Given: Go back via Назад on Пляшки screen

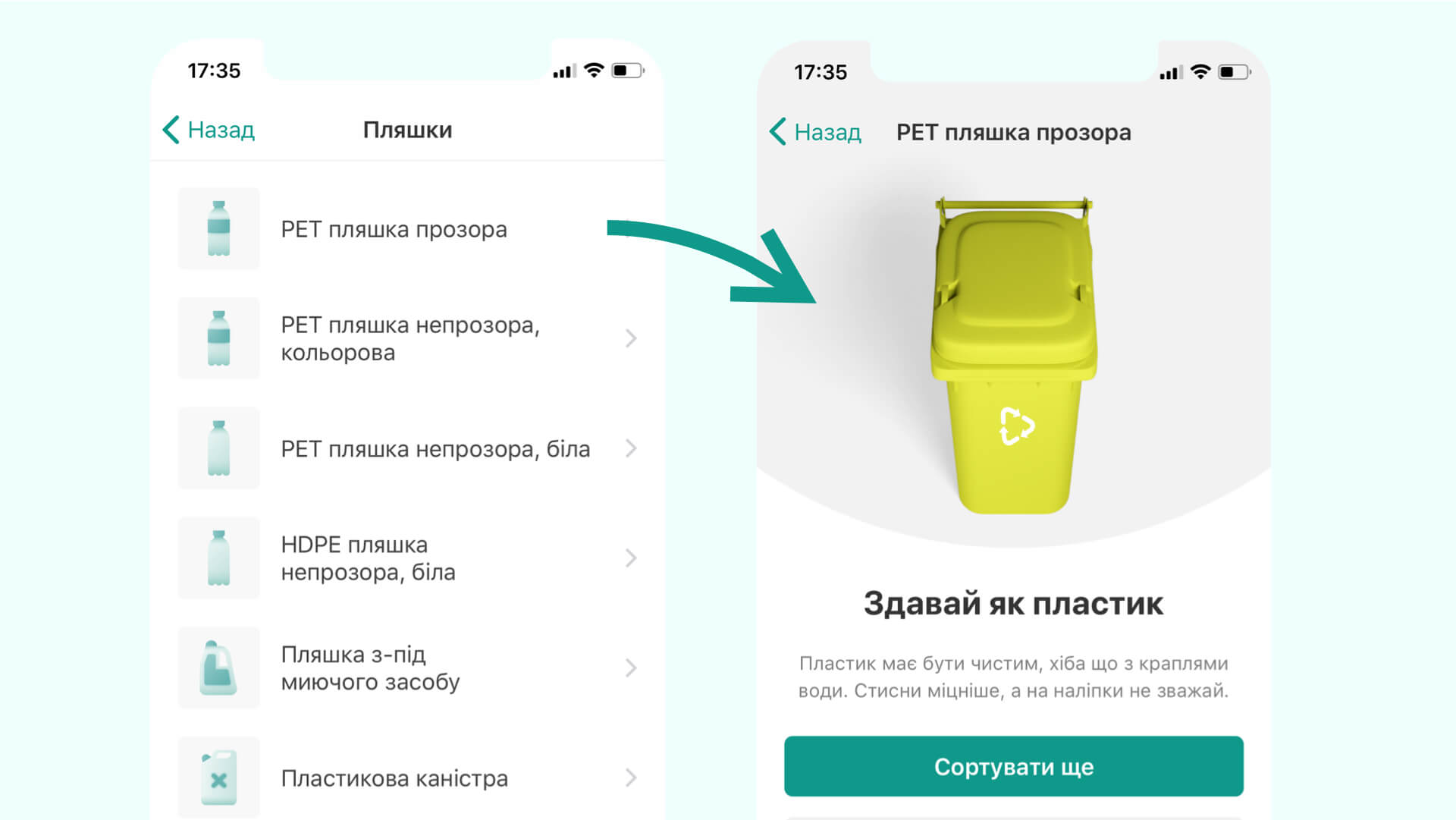Looking at the screenshot, I should [x=209, y=130].
